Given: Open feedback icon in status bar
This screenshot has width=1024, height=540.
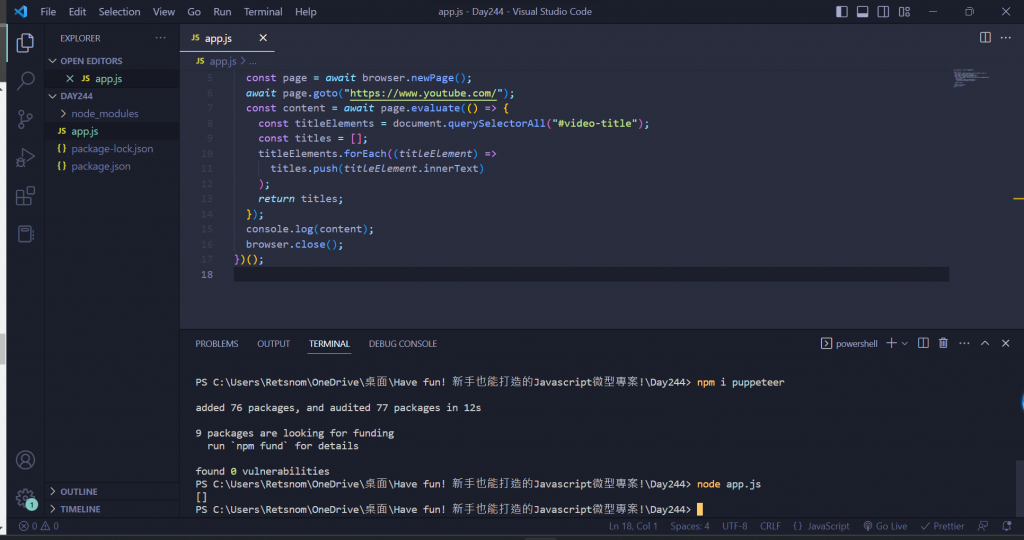Looking at the screenshot, I should [x=983, y=526].
